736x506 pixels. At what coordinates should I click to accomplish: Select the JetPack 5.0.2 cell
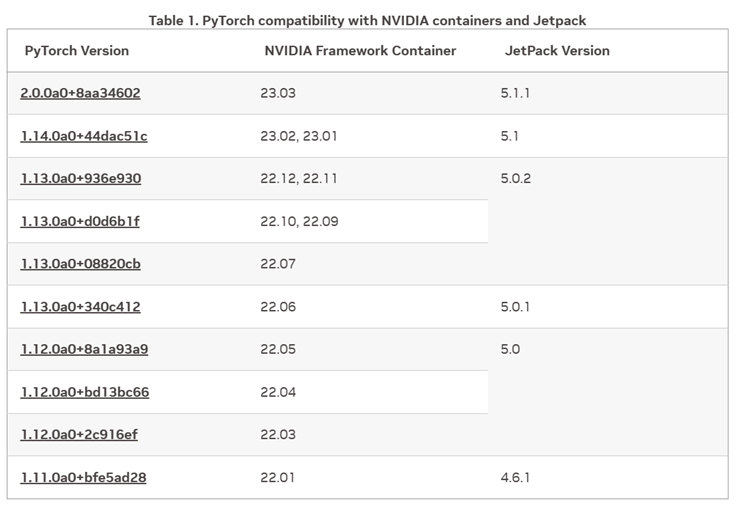515,178
